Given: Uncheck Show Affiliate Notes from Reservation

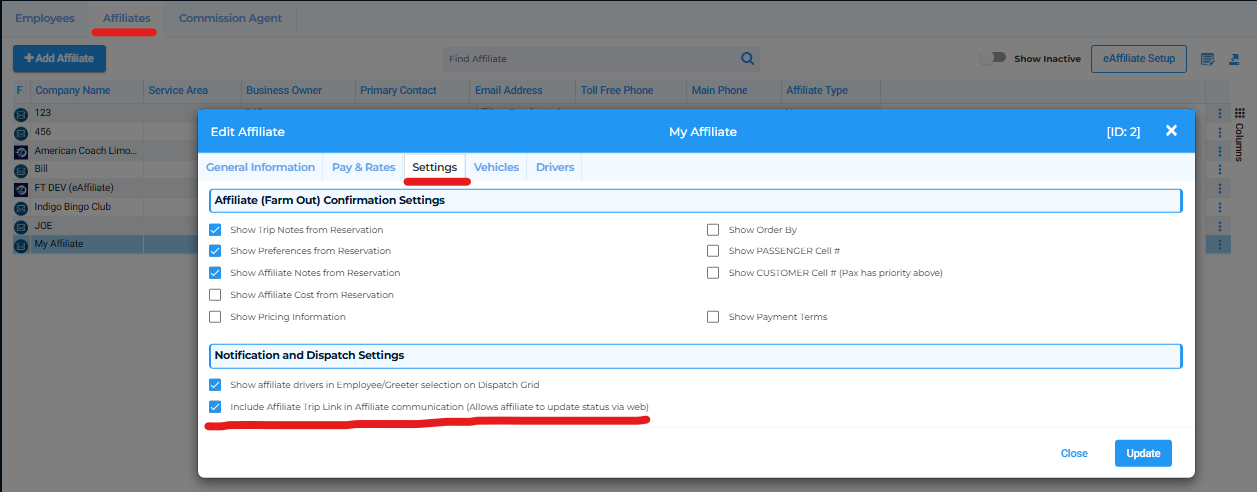Looking at the screenshot, I should click(215, 273).
